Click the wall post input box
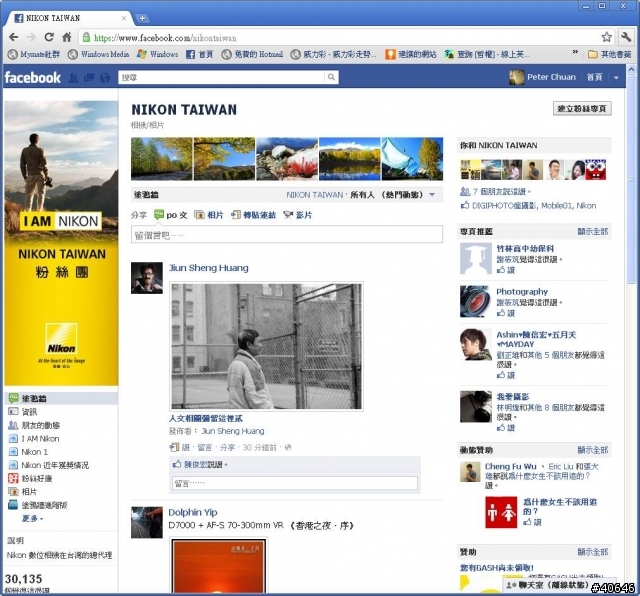The width and height of the screenshot is (640, 596). tap(287, 234)
